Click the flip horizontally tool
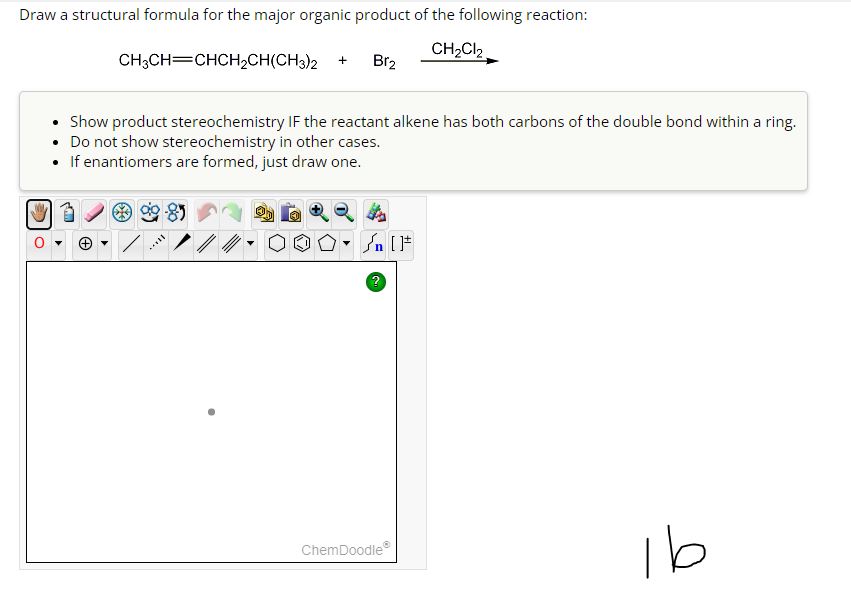The height and width of the screenshot is (591, 851). [x=149, y=213]
